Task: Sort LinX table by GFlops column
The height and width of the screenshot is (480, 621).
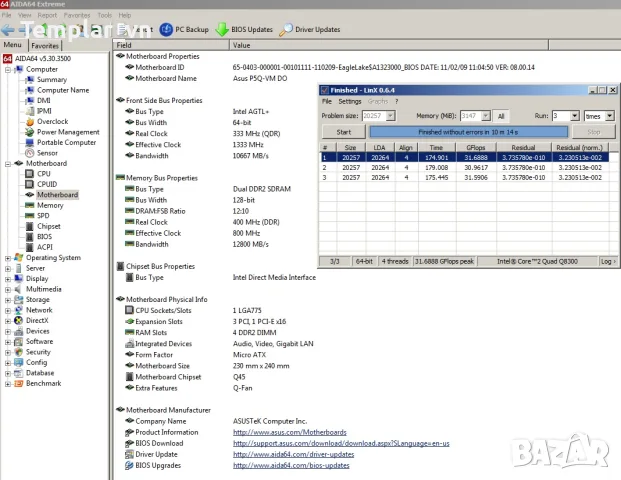Action: pyautogui.click(x=476, y=147)
